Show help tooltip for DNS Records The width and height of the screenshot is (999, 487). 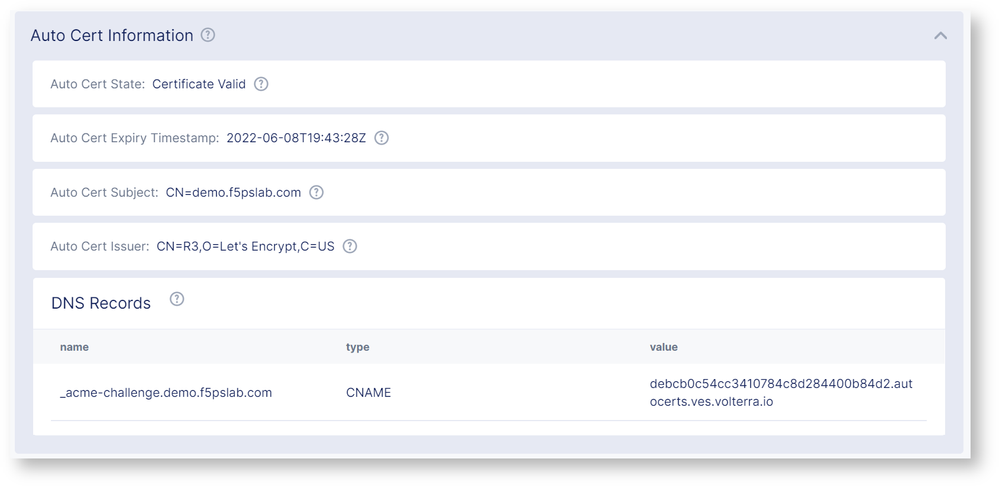[177, 299]
